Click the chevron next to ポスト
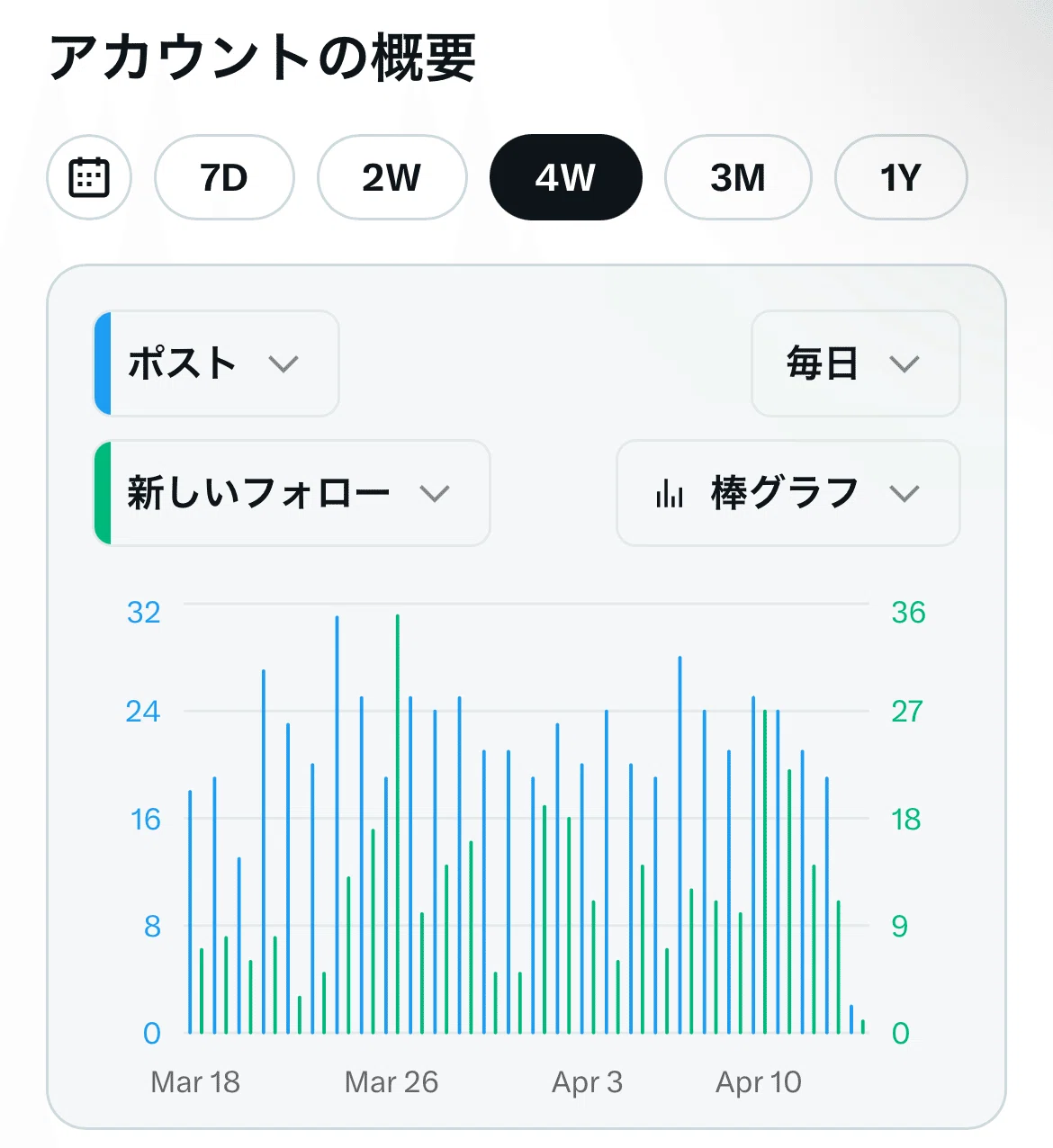 (283, 364)
